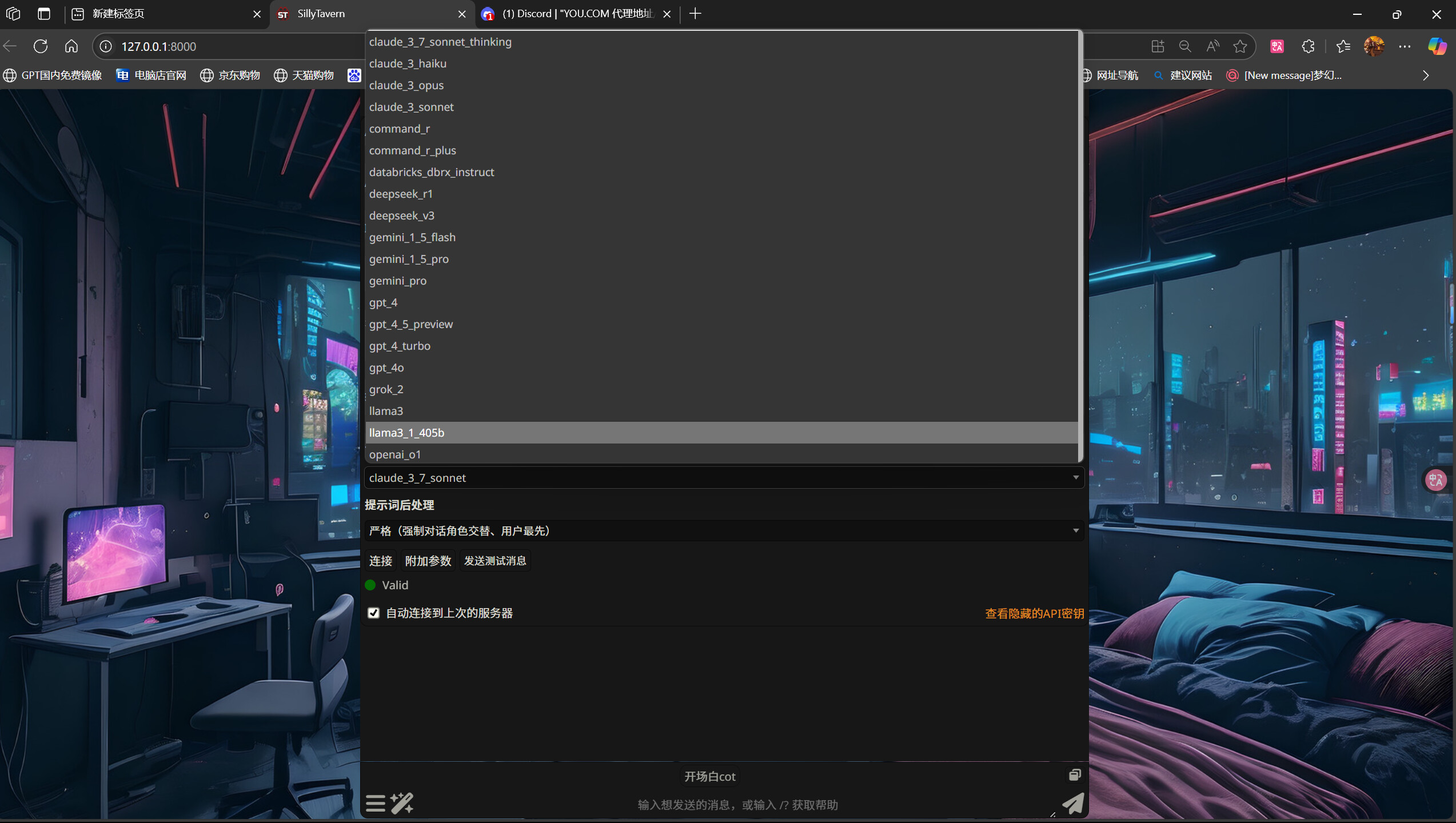This screenshot has height=823, width=1456.
Task: Choose gpt_4o in the model list
Action: click(x=386, y=367)
